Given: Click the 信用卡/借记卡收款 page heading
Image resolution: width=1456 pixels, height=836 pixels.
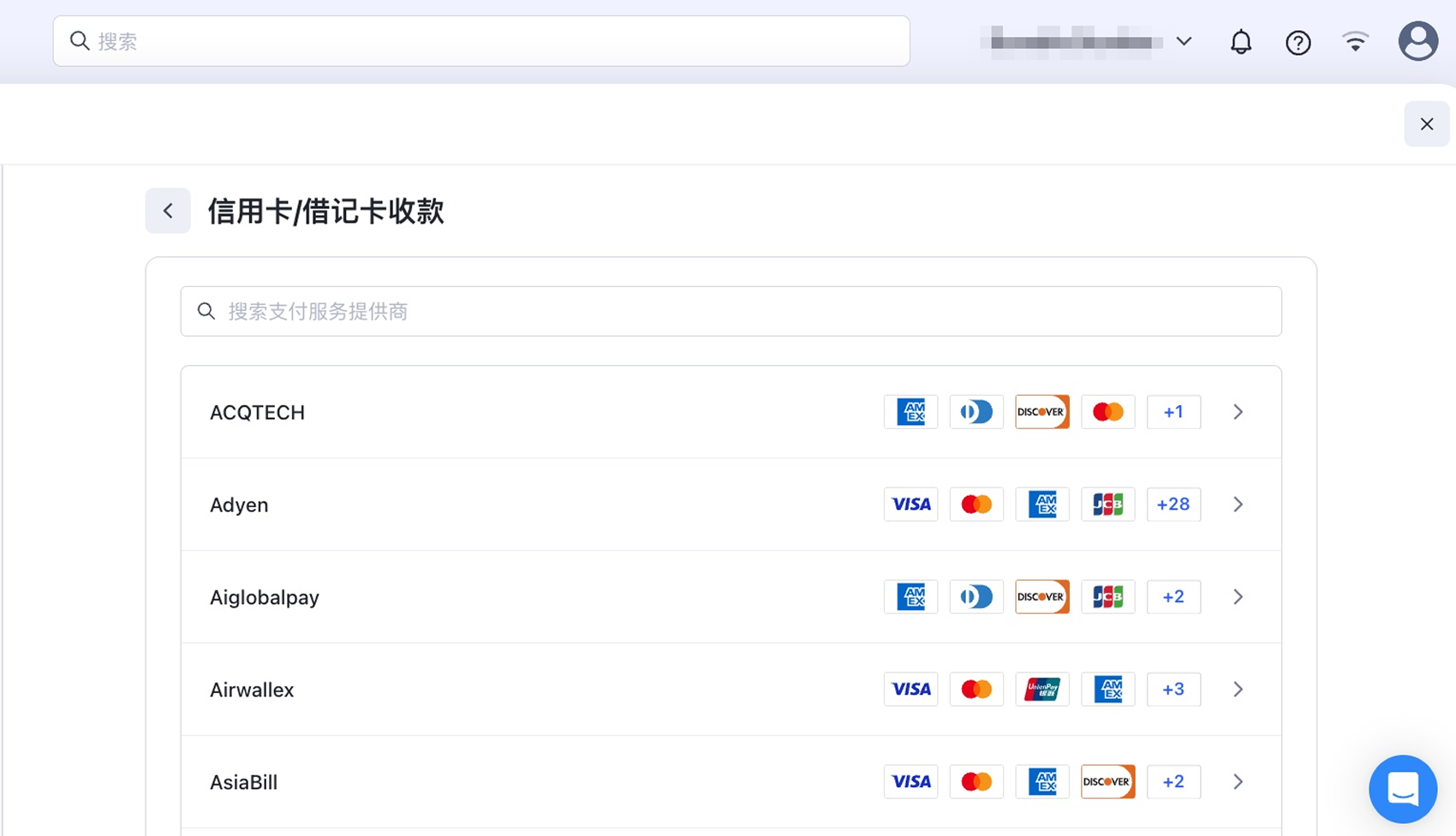Looking at the screenshot, I should click(x=325, y=211).
